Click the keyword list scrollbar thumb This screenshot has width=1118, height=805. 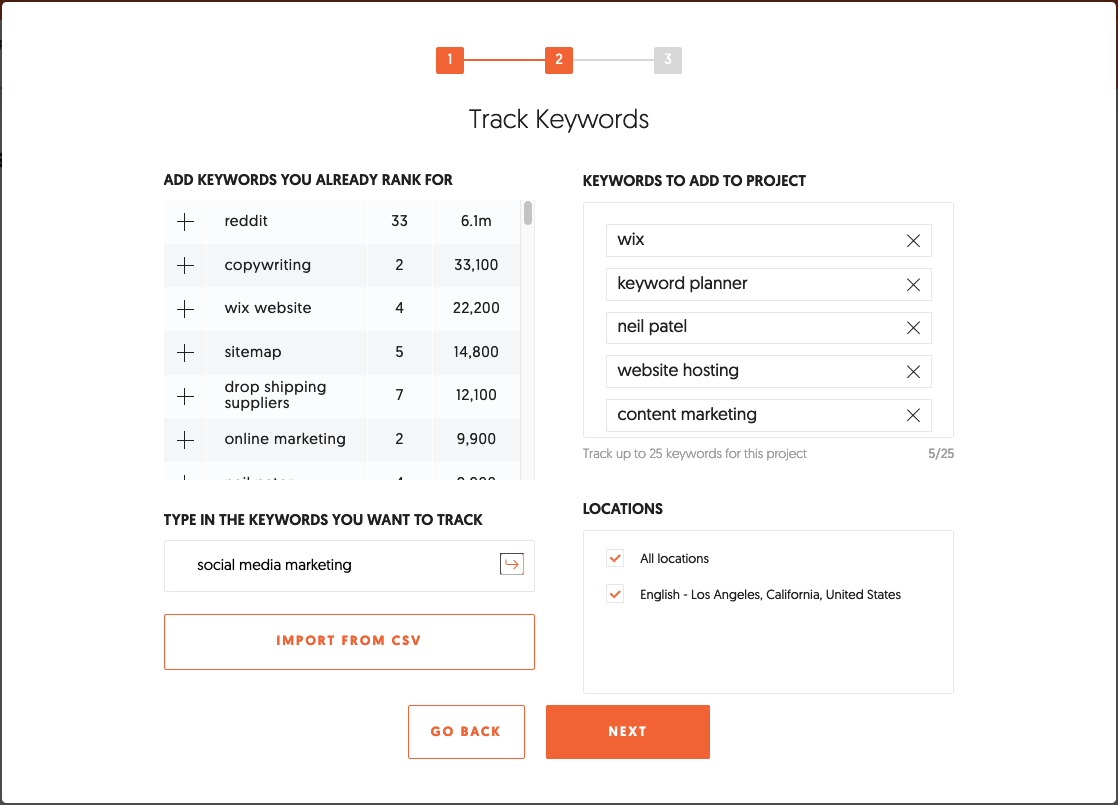[x=528, y=212]
